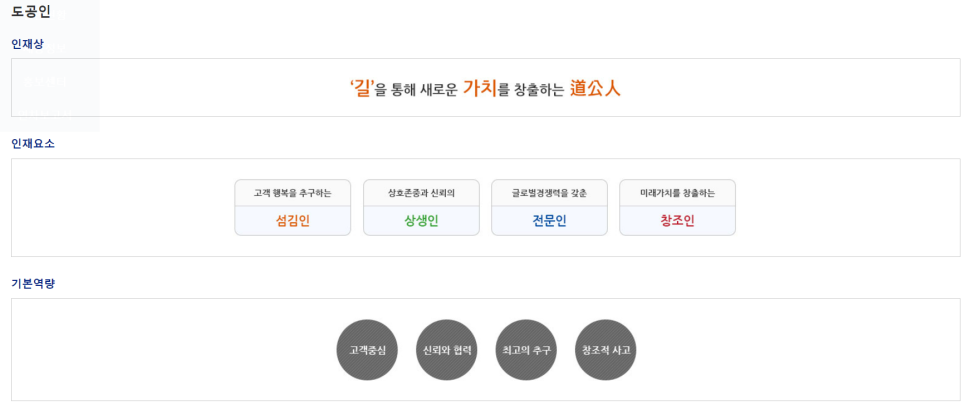Viewport: 966px width, 405px height.
Task: Click the 도공인 page title
Action: click(x=31, y=12)
